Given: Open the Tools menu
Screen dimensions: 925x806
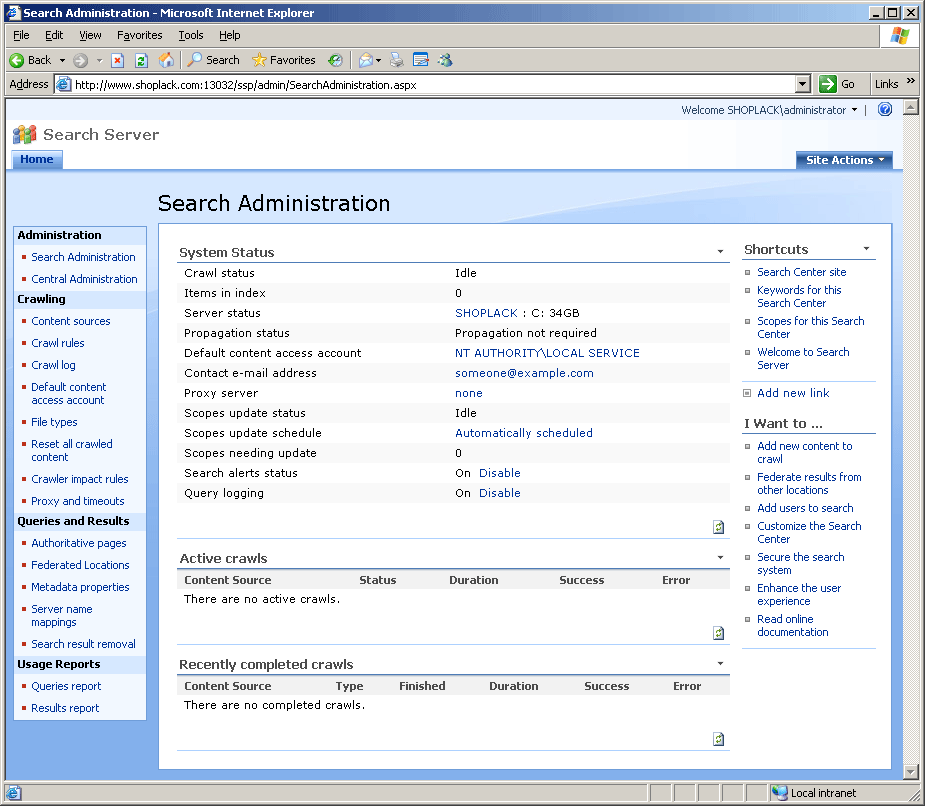Looking at the screenshot, I should click(191, 35).
